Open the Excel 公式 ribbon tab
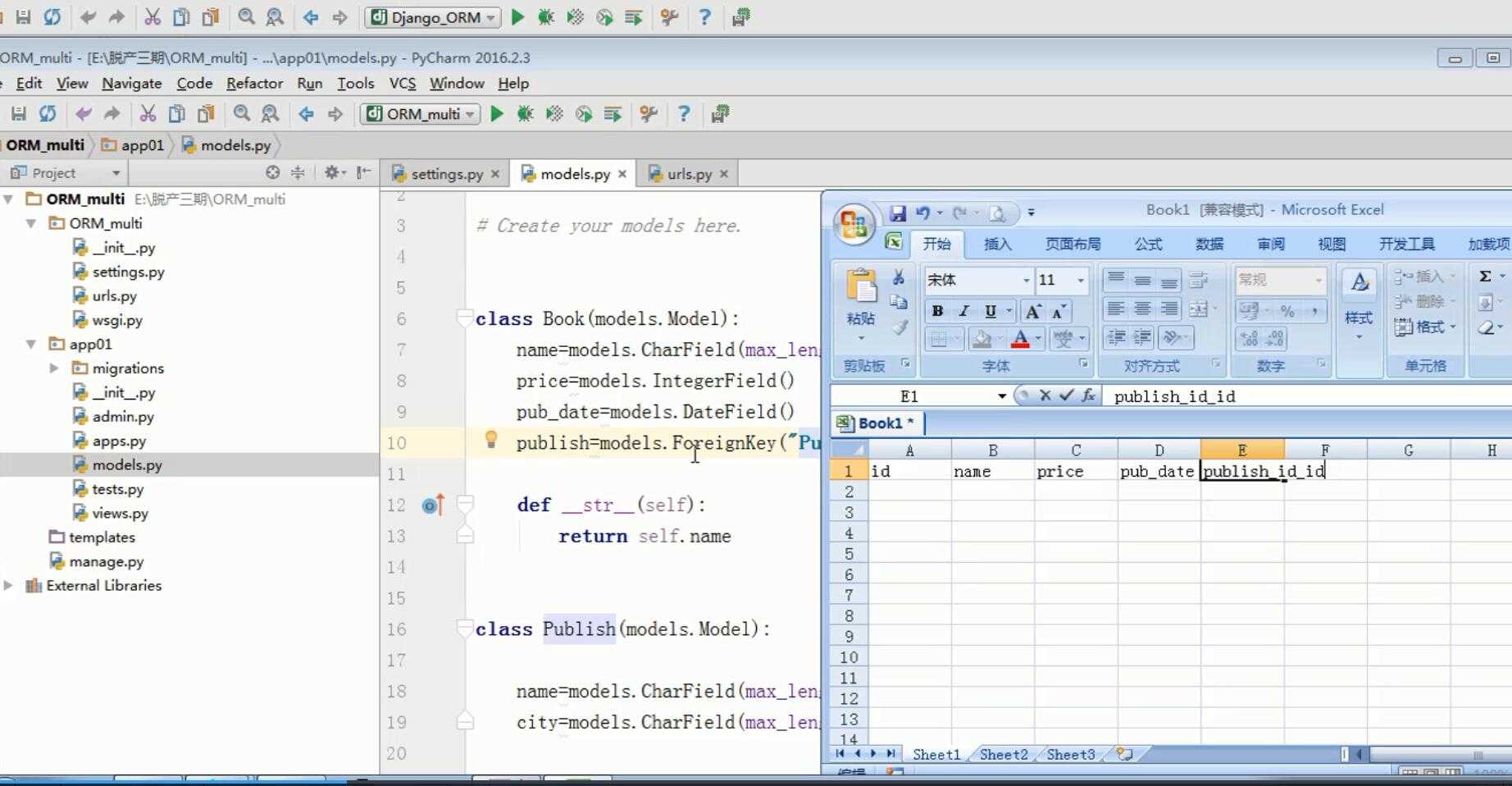Image resolution: width=1512 pixels, height=786 pixels. [1148, 244]
